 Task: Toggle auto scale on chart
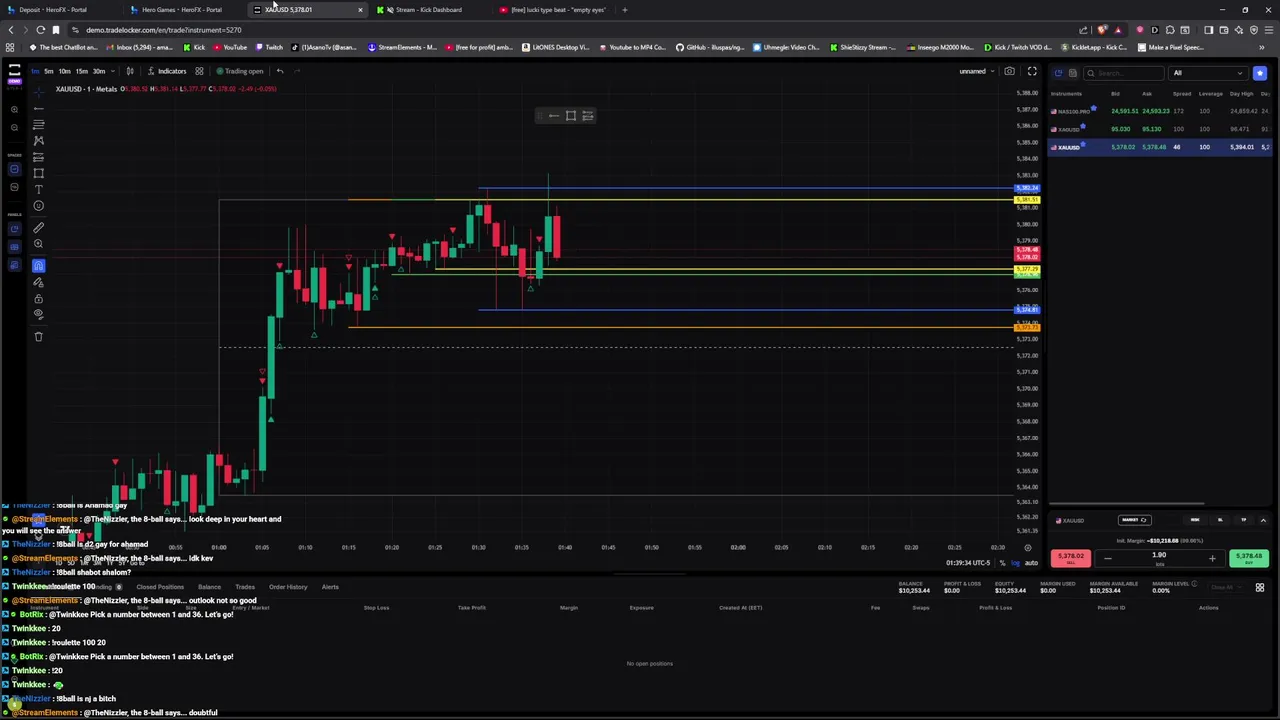click(x=1031, y=563)
